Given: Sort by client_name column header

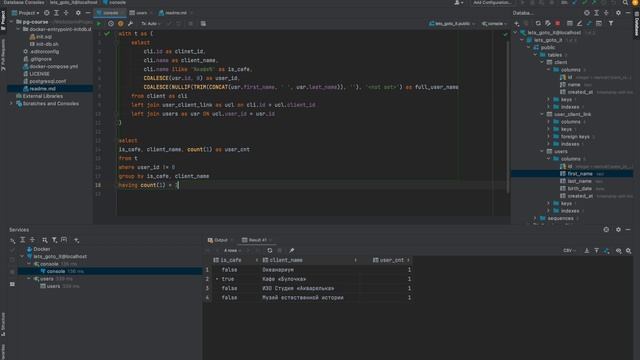Looking at the screenshot, I should 309,260.
